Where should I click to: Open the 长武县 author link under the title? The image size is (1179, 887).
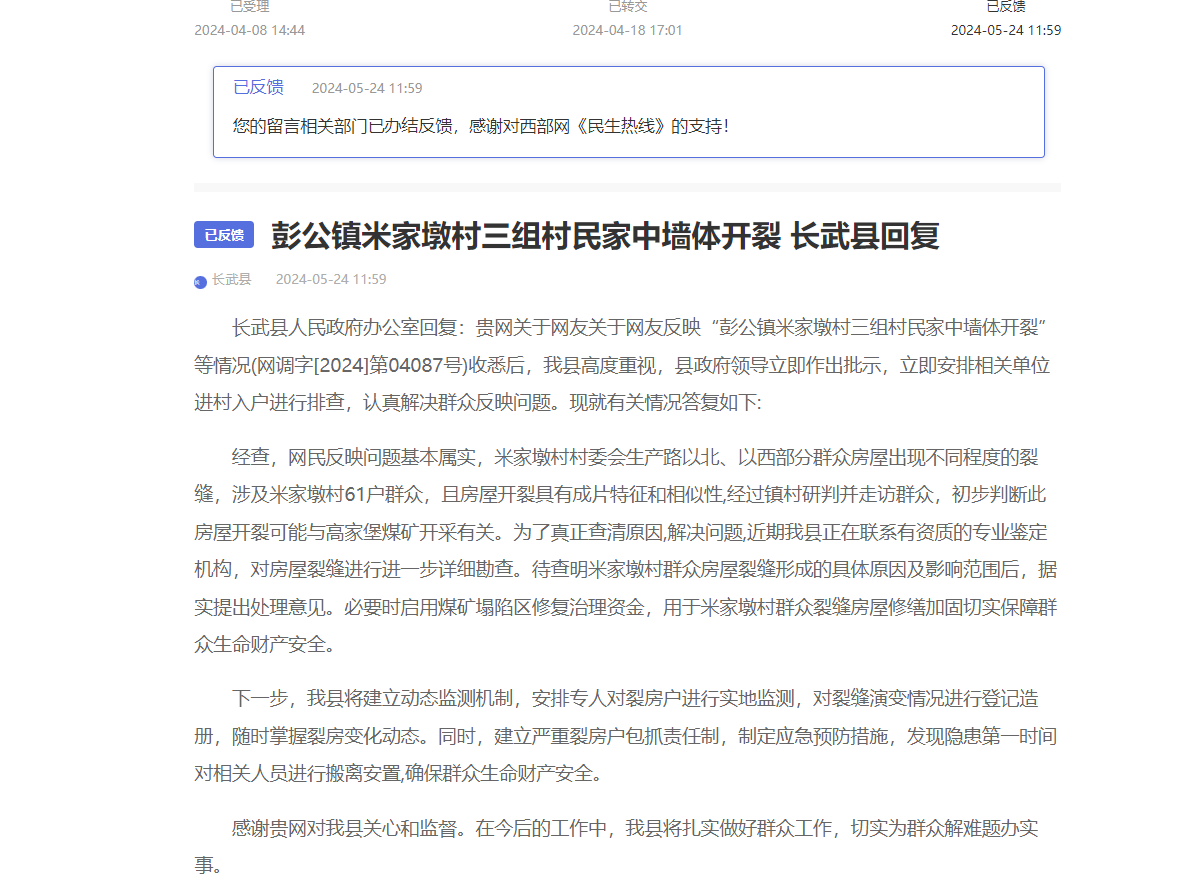231,279
